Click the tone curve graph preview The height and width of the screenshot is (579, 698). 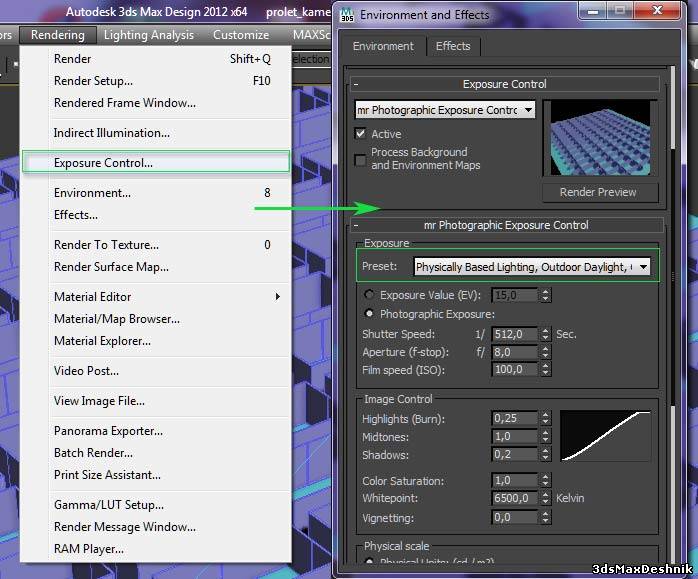click(605, 436)
